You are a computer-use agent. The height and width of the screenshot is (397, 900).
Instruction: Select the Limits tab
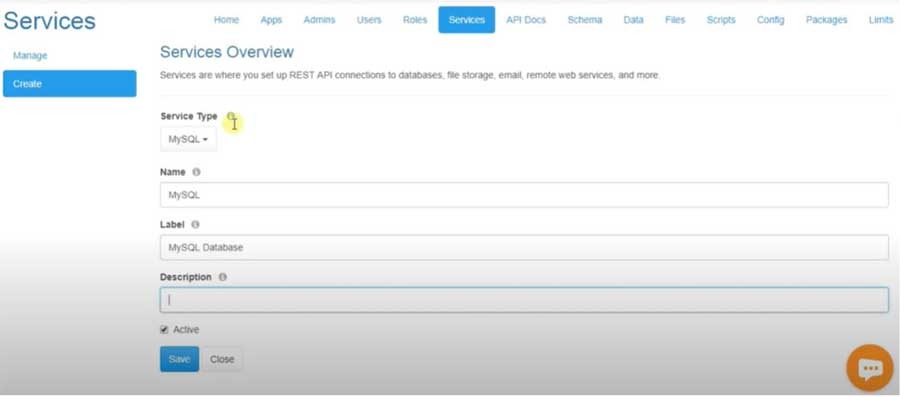pyautogui.click(x=880, y=20)
